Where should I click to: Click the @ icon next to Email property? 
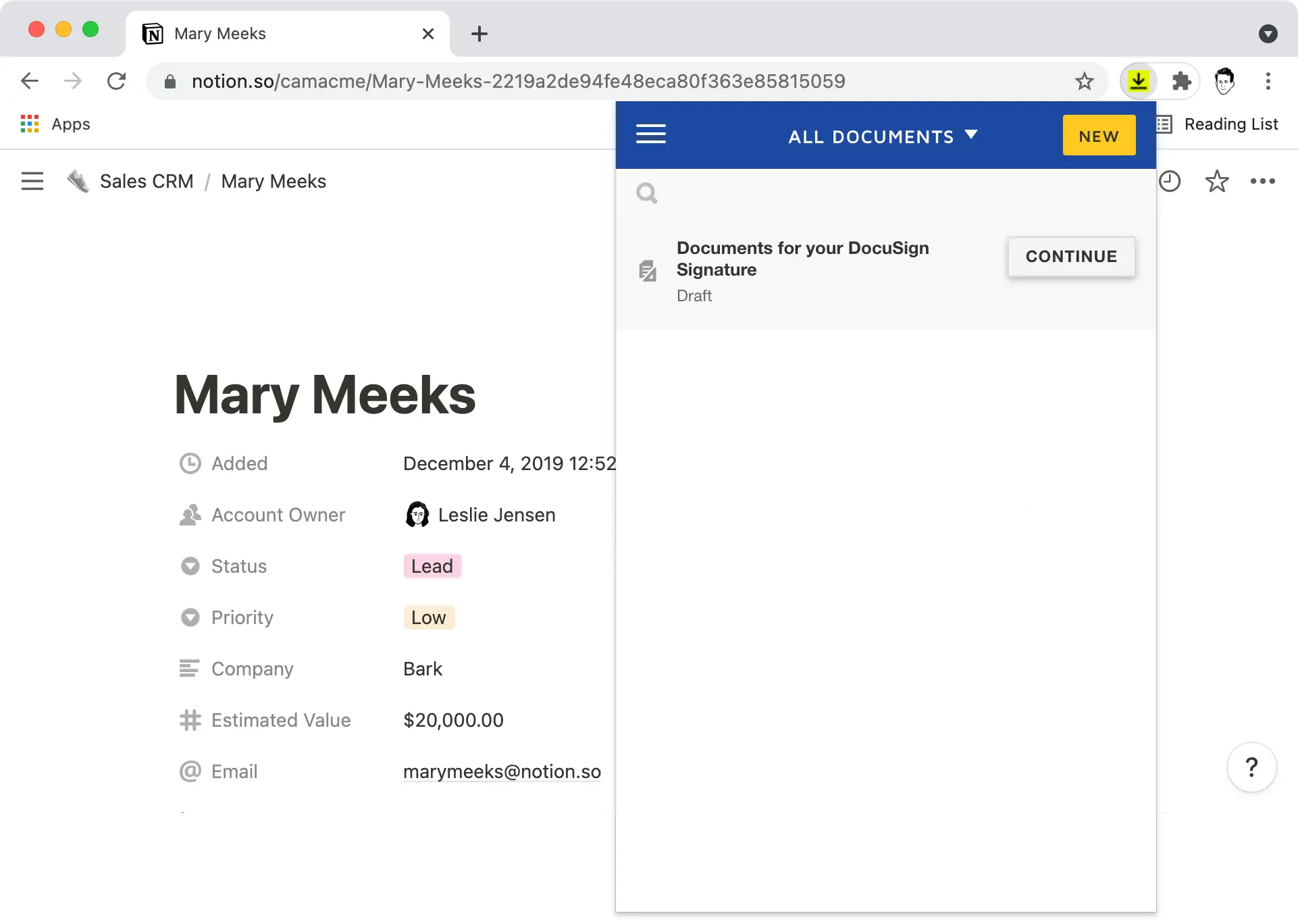pos(190,771)
